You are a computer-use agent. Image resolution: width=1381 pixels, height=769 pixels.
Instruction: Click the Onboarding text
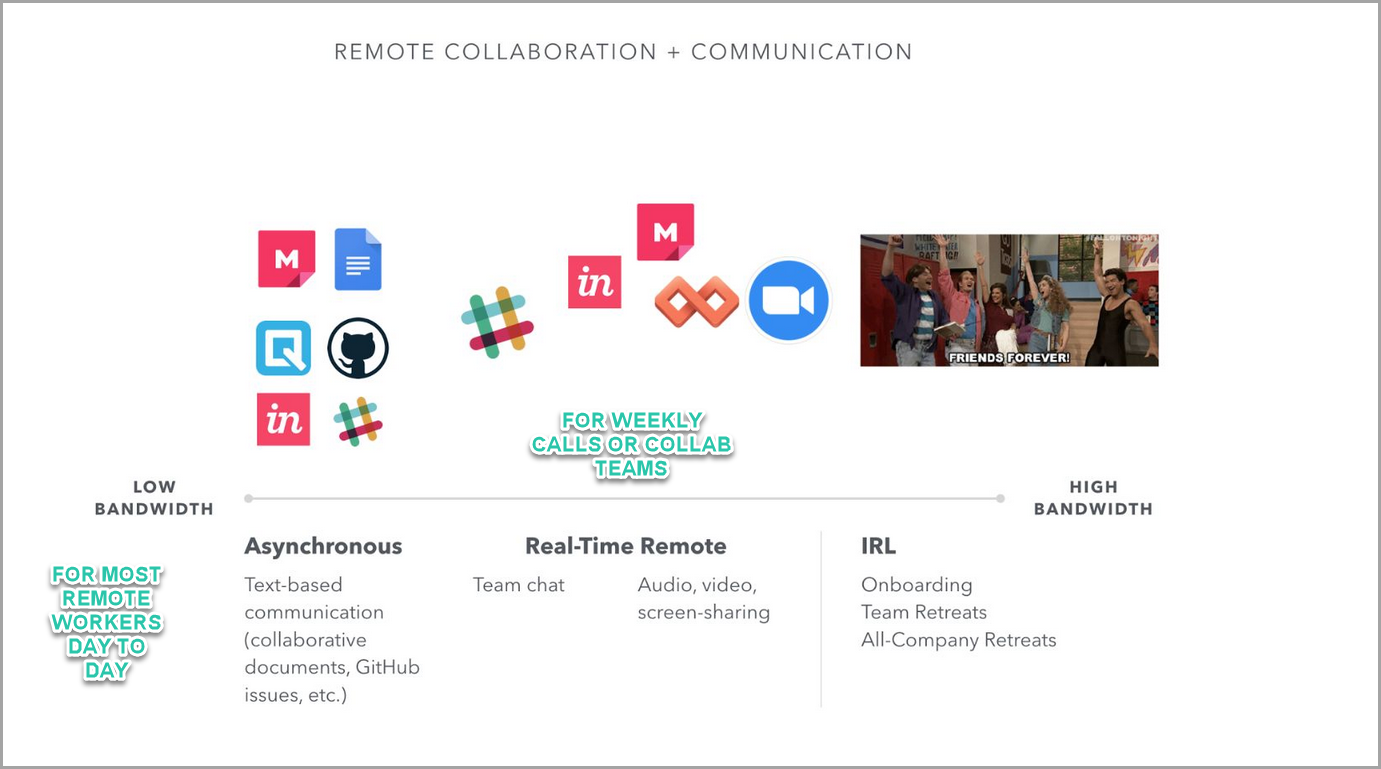916,585
